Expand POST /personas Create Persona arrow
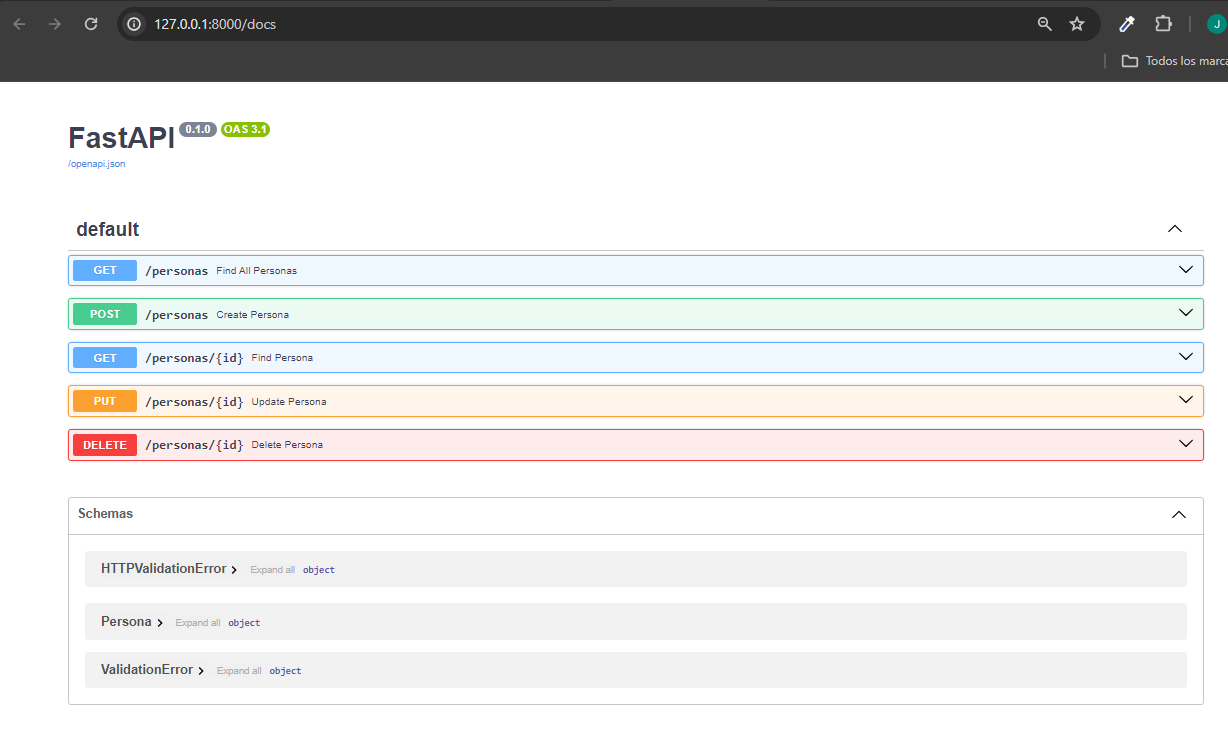The width and height of the screenshot is (1228, 740). (x=1186, y=313)
